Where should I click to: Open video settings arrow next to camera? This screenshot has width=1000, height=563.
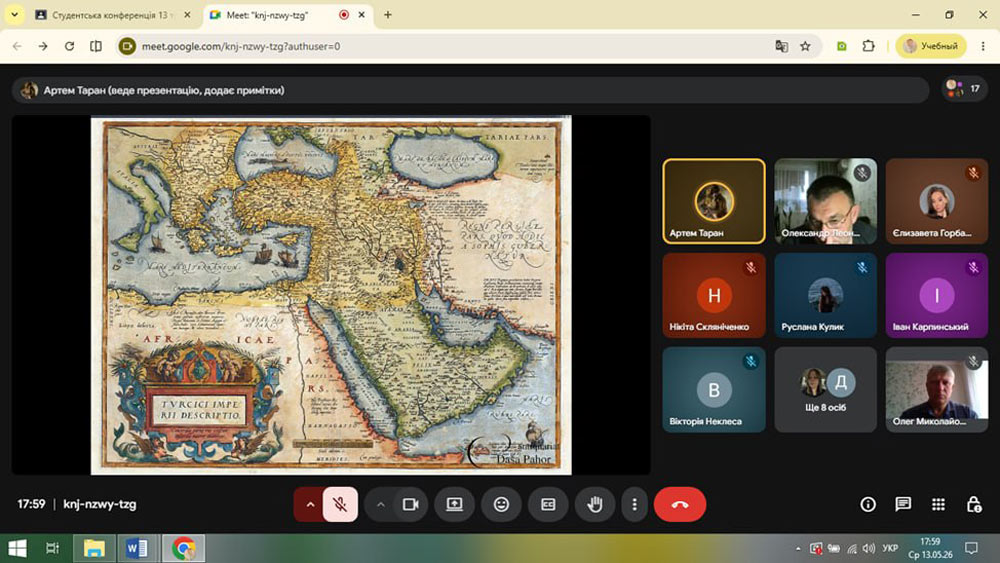381,504
